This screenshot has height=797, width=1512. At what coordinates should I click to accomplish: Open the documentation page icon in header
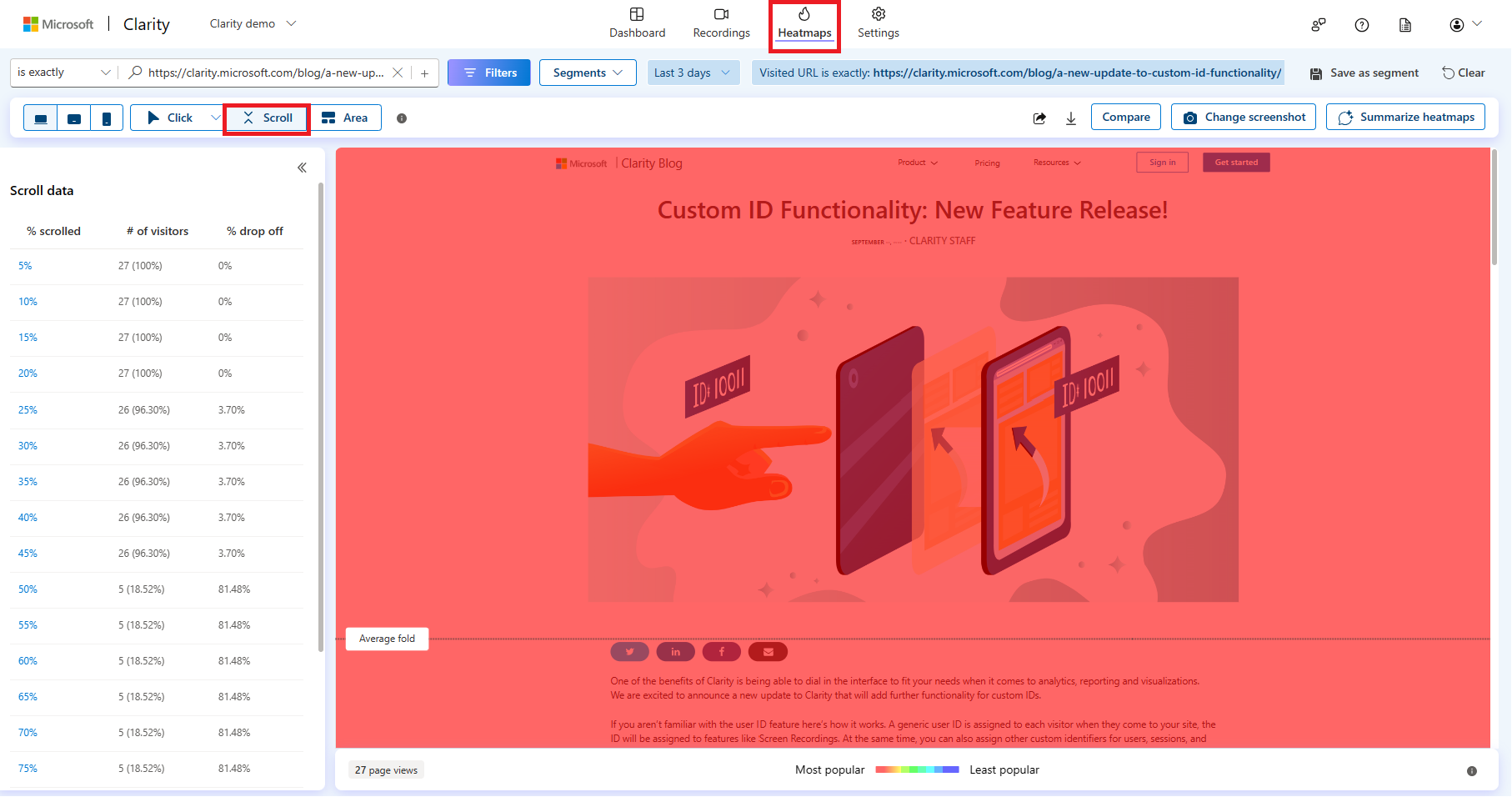(1405, 25)
